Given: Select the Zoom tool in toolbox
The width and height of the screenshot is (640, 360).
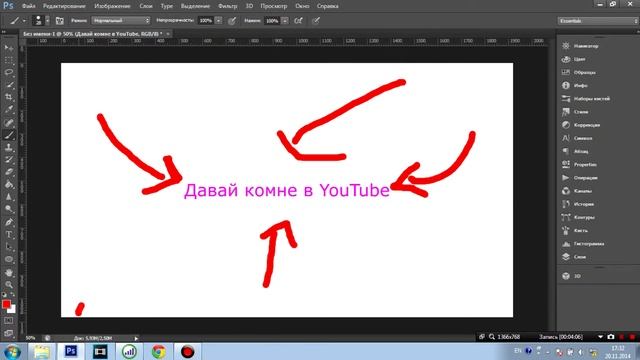Looking at the screenshot, I should (x=9, y=284).
